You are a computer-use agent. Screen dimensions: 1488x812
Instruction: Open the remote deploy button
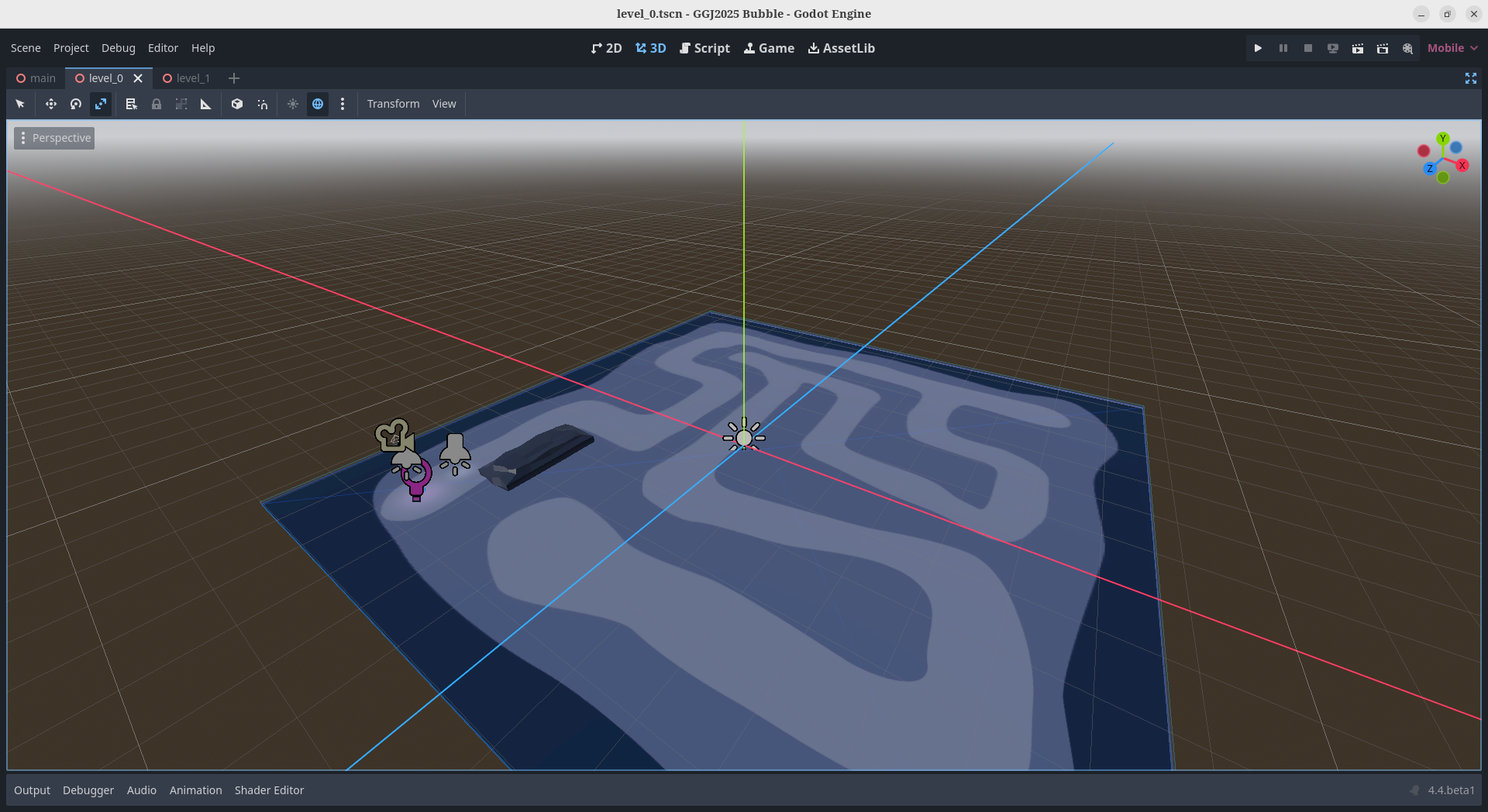pos(1333,48)
